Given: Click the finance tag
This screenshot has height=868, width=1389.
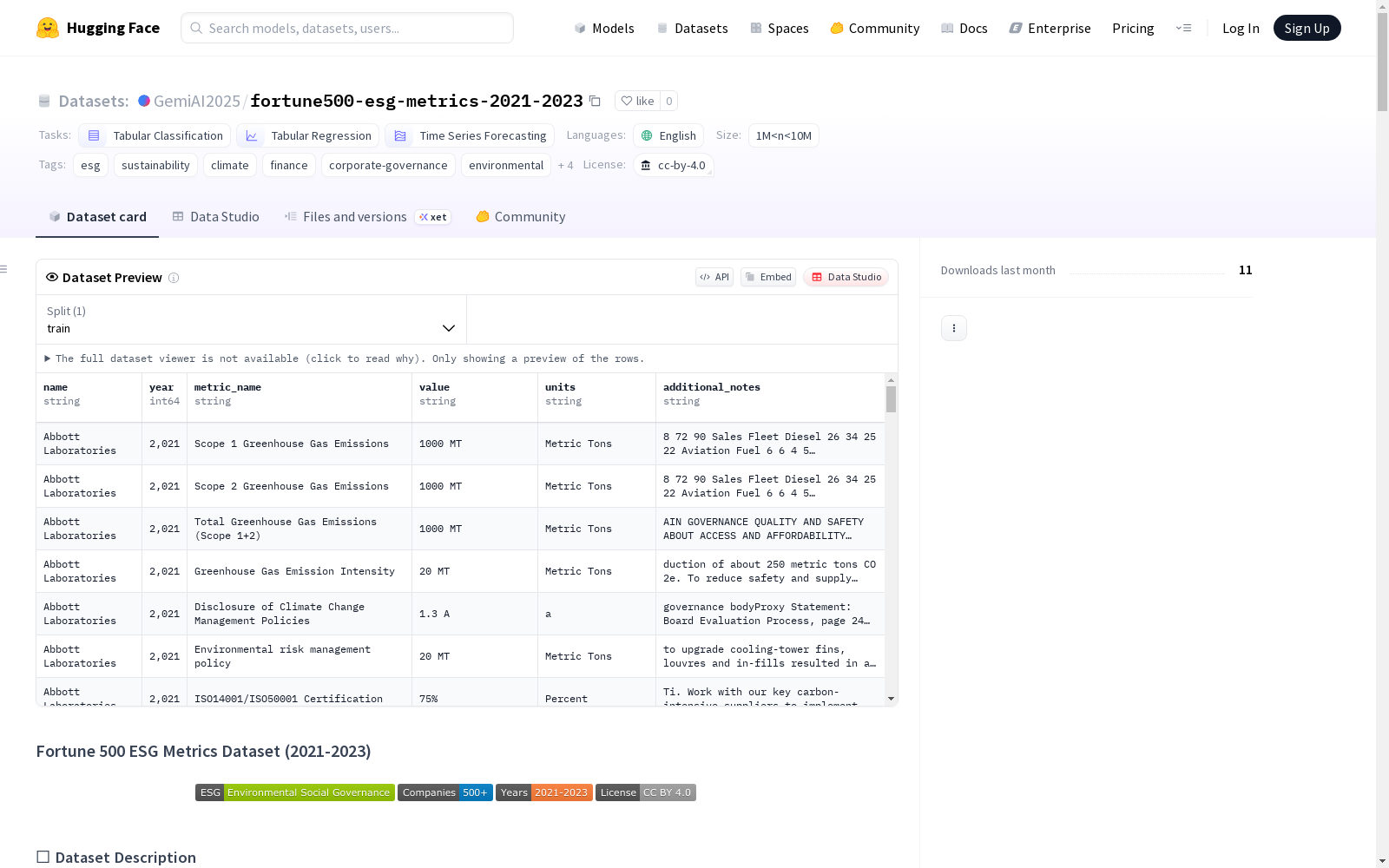Looking at the screenshot, I should [x=289, y=165].
